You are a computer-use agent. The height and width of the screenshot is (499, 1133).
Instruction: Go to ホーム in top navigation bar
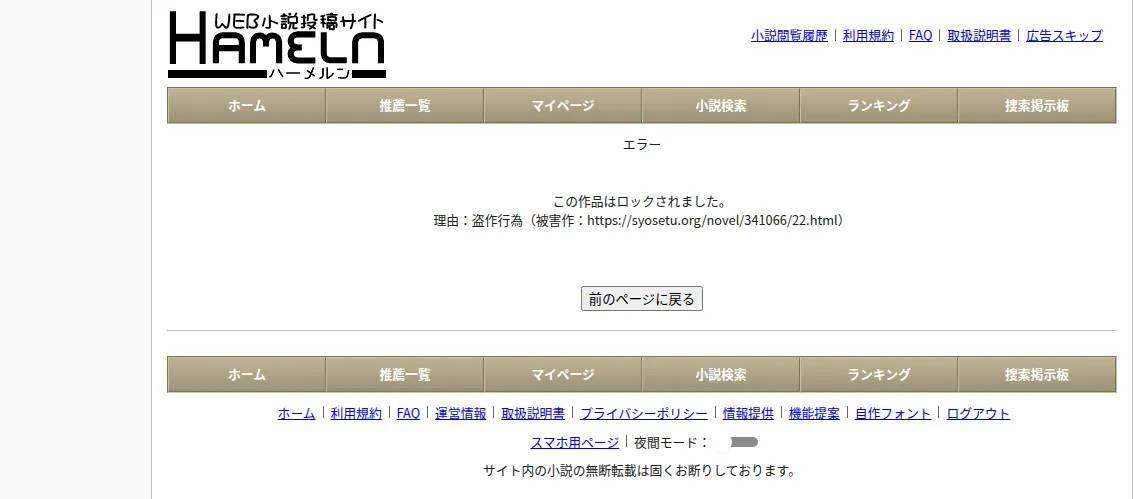tap(246, 105)
